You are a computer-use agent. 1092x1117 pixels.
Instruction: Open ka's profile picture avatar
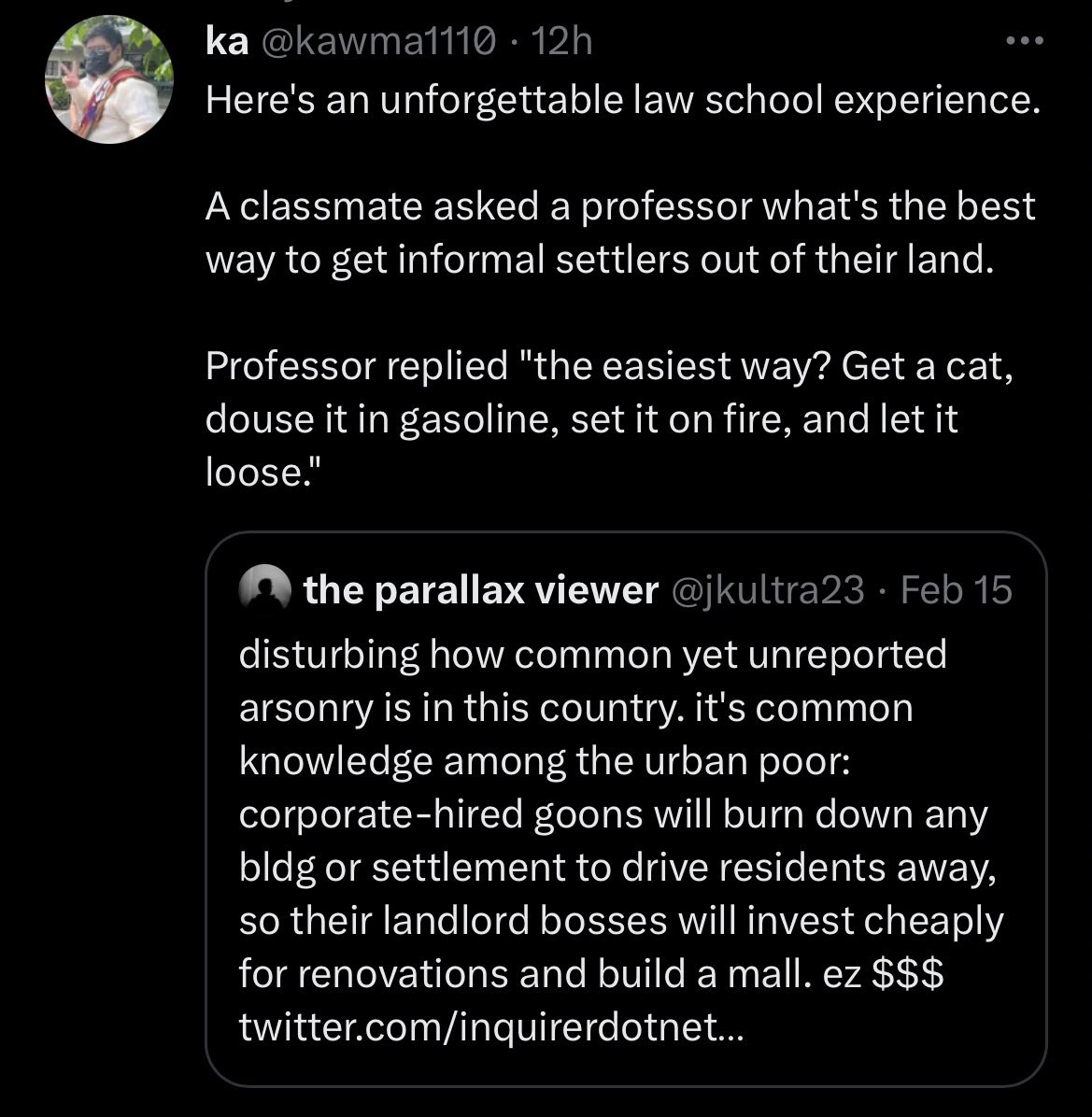point(108,79)
